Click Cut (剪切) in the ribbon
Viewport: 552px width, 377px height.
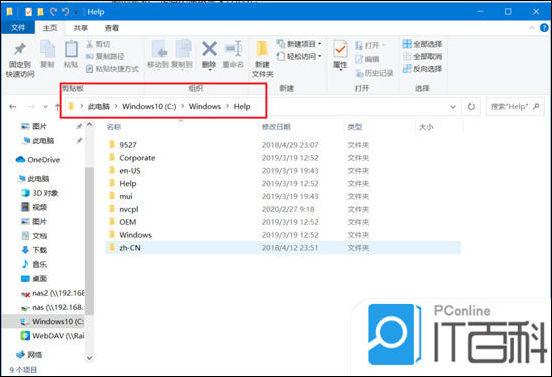(98, 44)
